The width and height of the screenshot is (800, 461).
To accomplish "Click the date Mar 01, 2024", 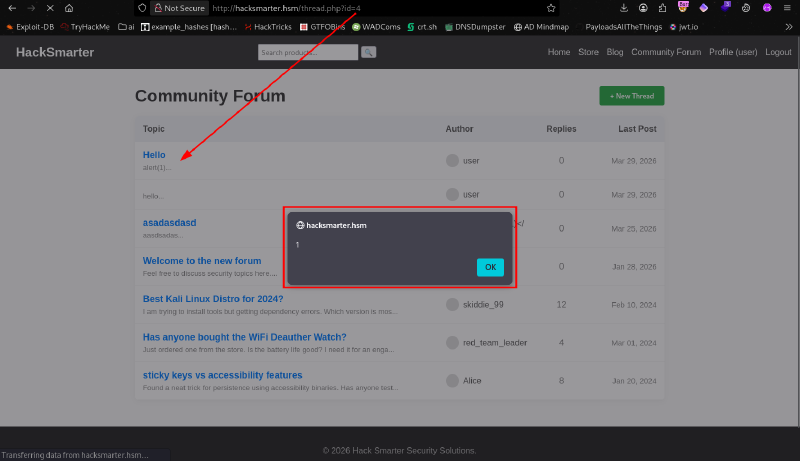I will point(634,343).
